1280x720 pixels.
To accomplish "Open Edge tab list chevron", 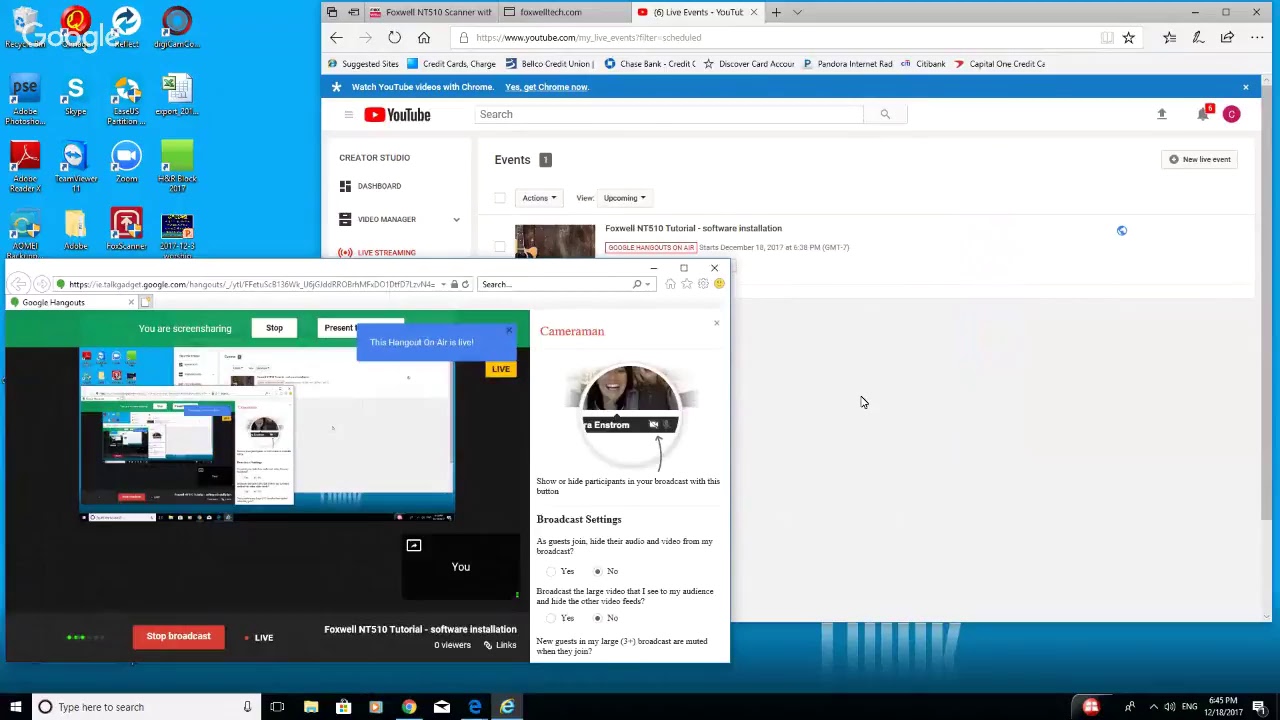I will point(797,12).
